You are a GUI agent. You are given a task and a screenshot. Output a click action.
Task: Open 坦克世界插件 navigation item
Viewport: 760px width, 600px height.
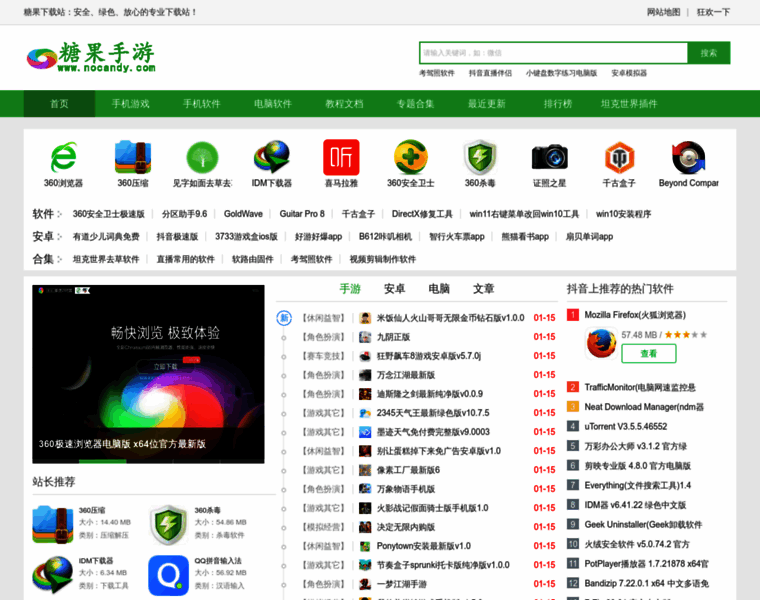[x=629, y=103]
